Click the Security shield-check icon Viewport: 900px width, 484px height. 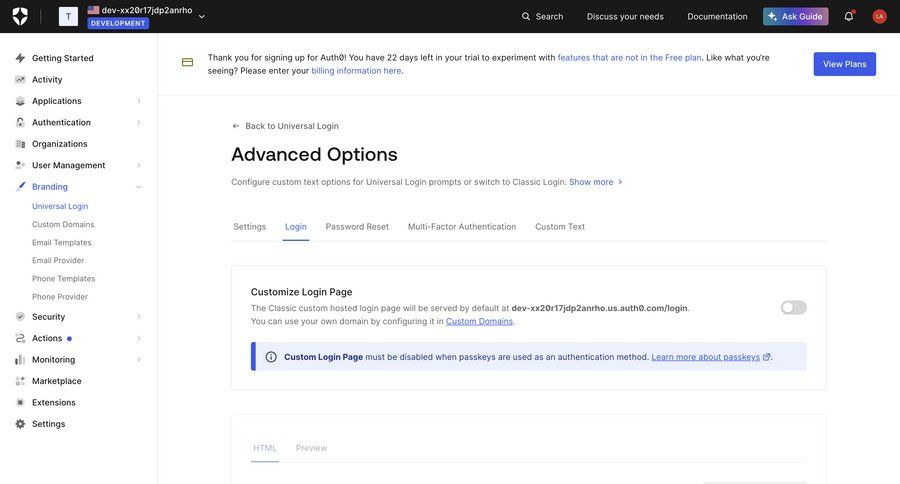tap(20, 316)
